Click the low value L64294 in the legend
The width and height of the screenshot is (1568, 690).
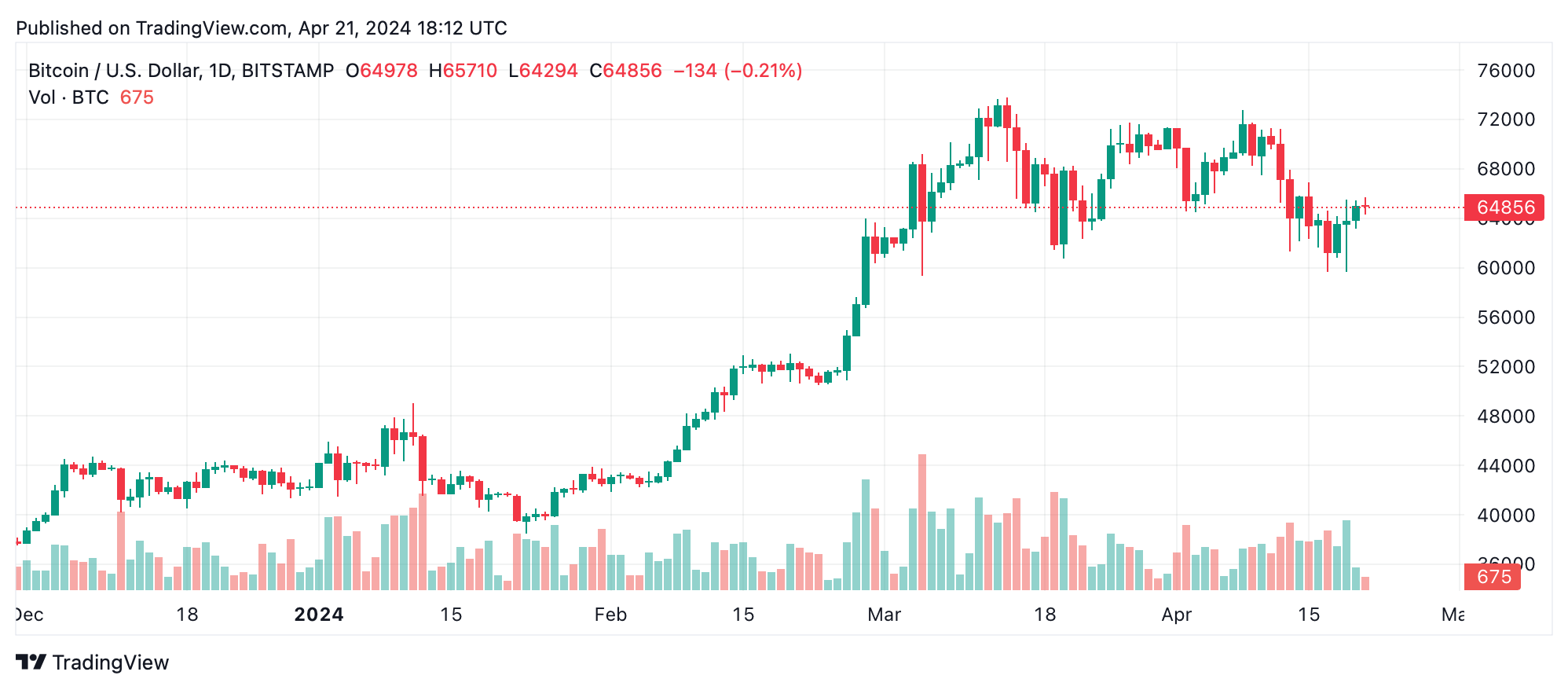pyautogui.click(x=543, y=71)
